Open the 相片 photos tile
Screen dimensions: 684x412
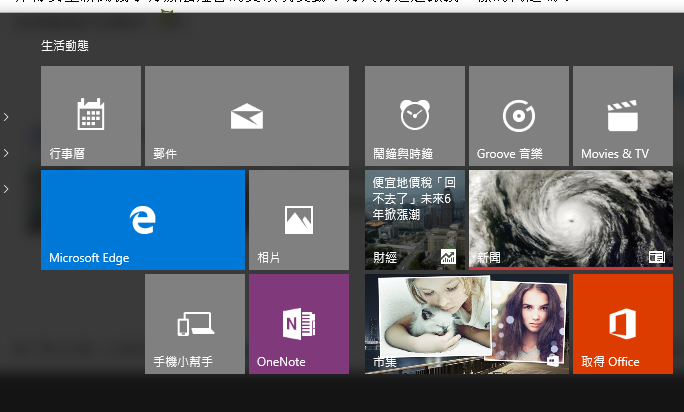299,220
